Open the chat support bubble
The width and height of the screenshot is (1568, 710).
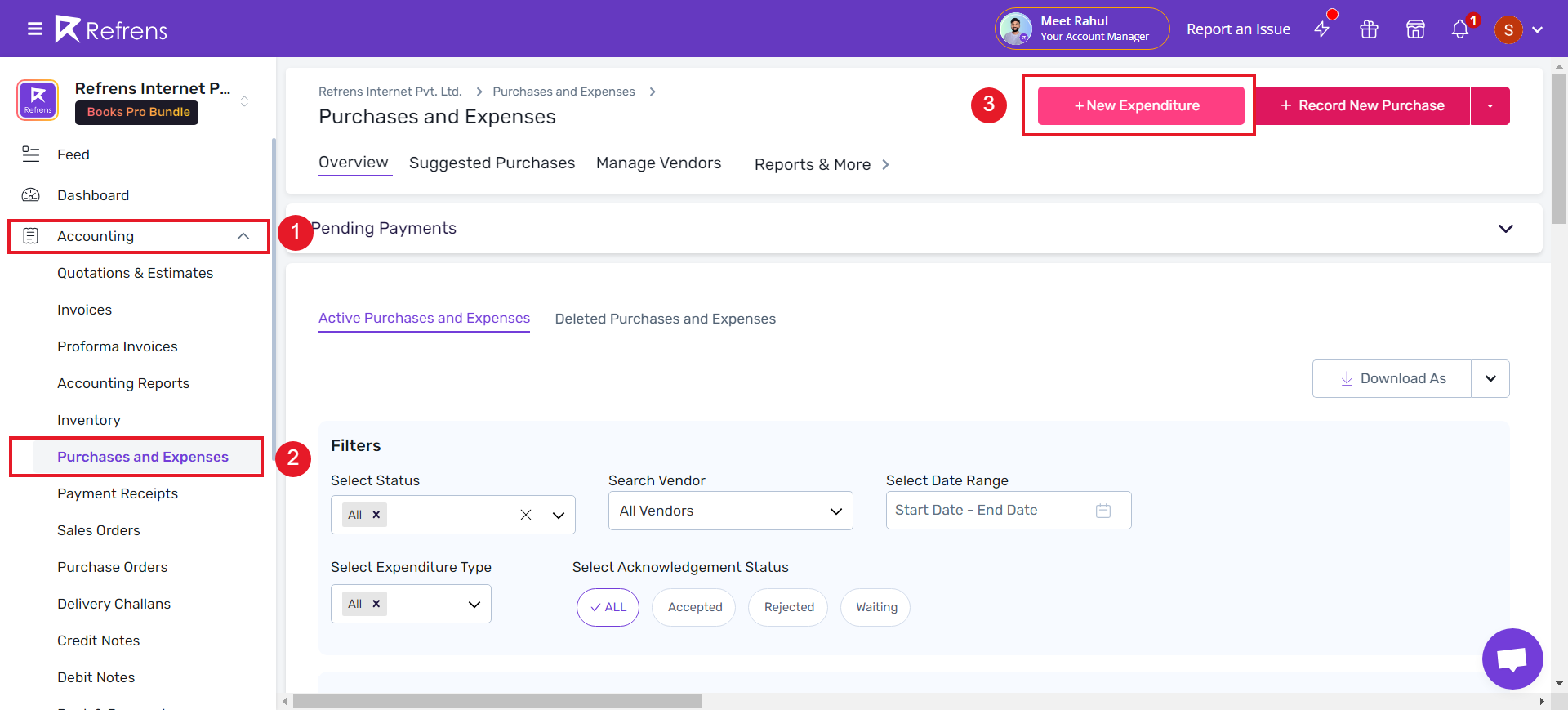pyautogui.click(x=1512, y=659)
